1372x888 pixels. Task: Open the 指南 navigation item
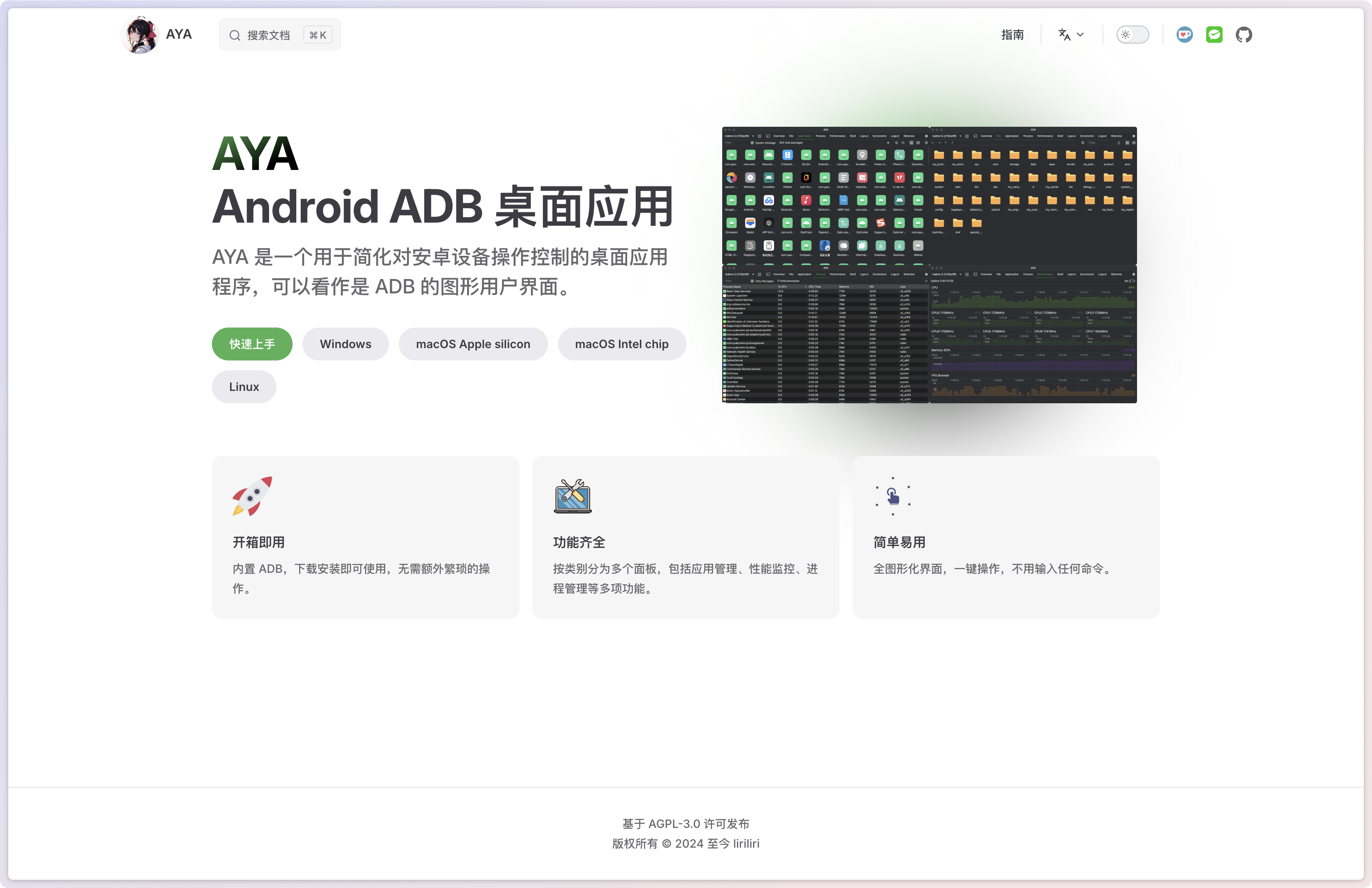click(1013, 35)
